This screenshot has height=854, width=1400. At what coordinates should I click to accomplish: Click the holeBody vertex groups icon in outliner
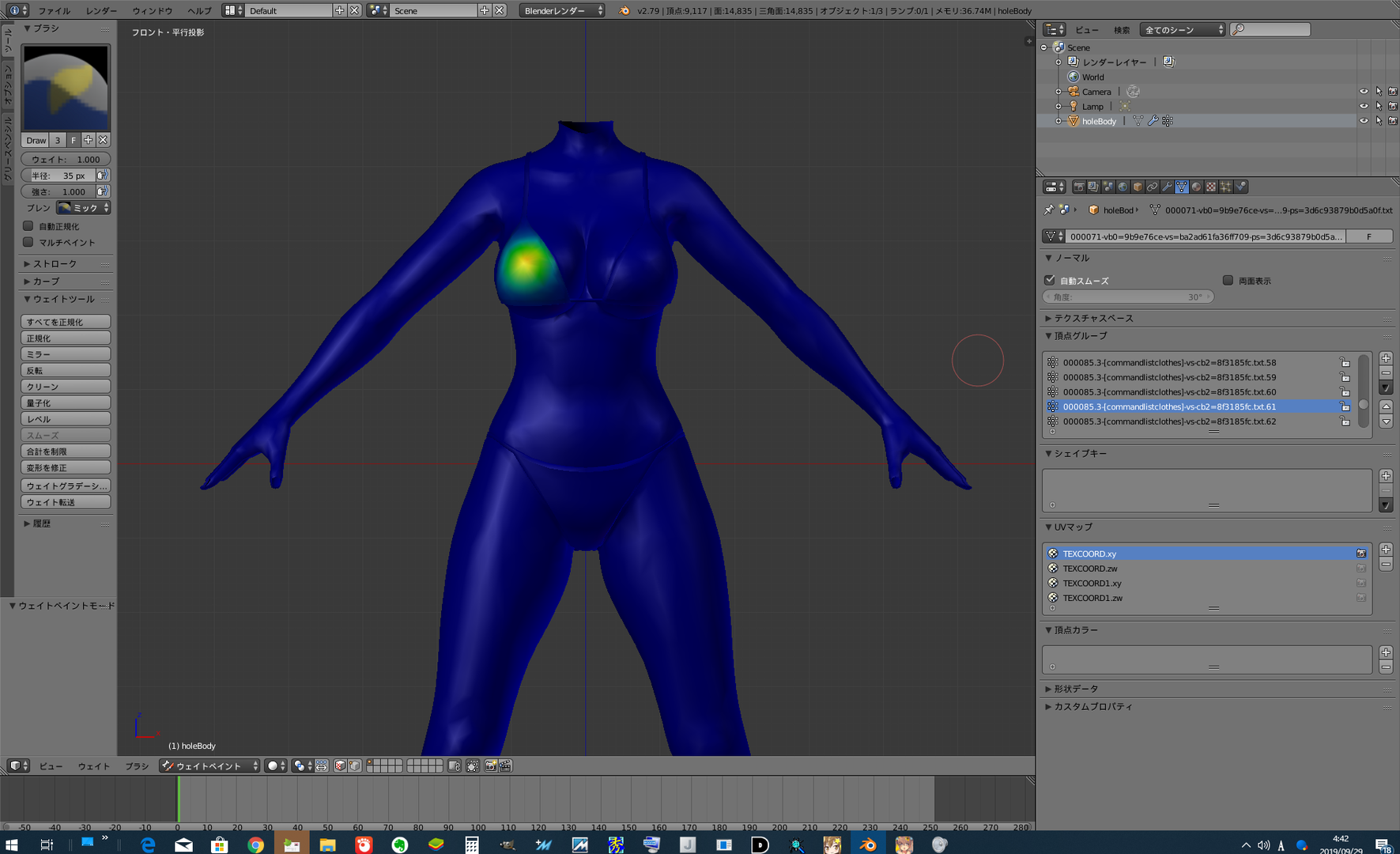[x=1168, y=121]
